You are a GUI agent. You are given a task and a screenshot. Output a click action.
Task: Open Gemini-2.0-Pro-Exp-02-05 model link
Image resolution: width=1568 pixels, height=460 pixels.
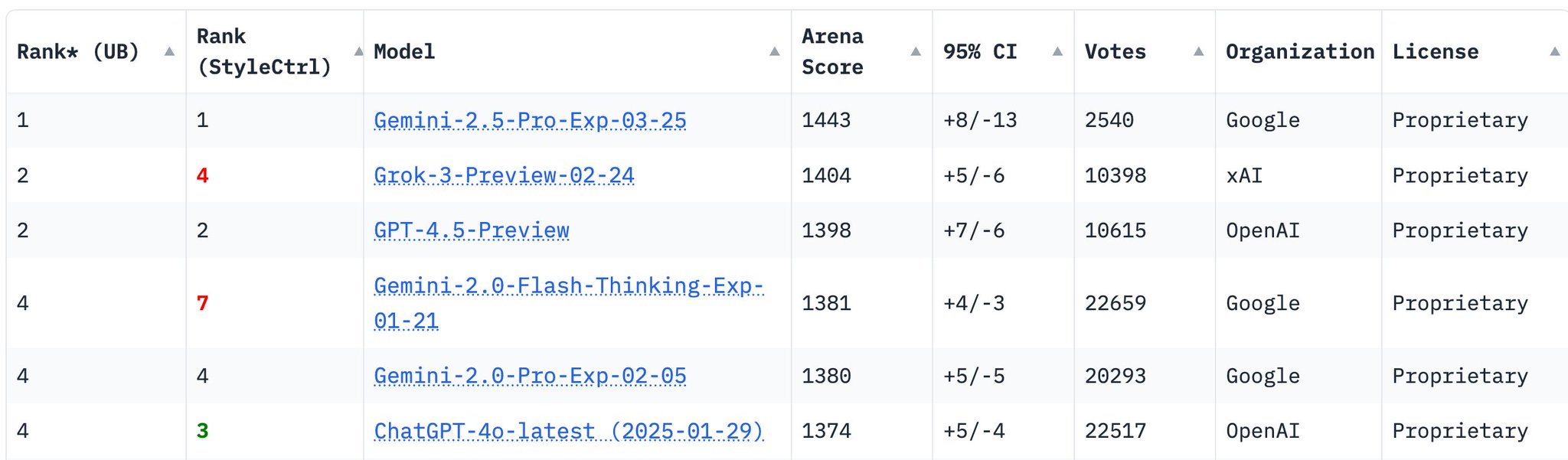[x=530, y=376]
